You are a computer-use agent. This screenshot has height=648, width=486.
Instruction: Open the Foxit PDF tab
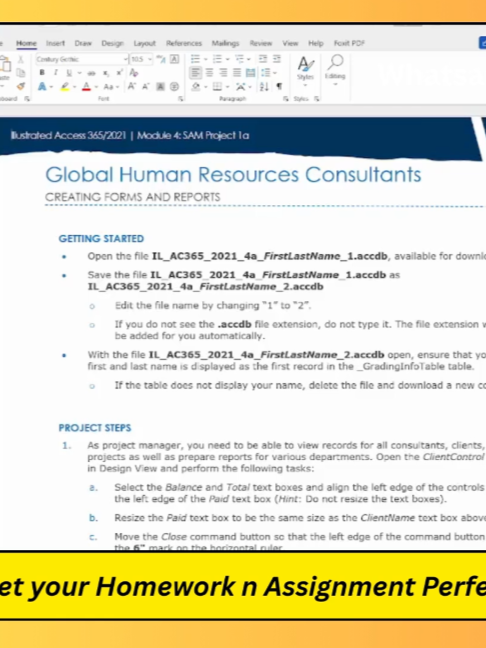coord(349,43)
